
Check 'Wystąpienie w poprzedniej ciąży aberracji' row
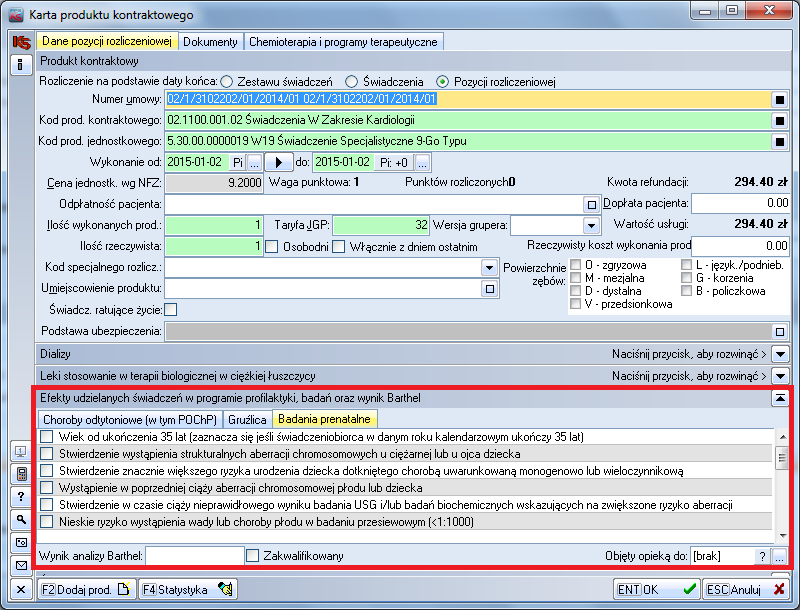[47, 488]
